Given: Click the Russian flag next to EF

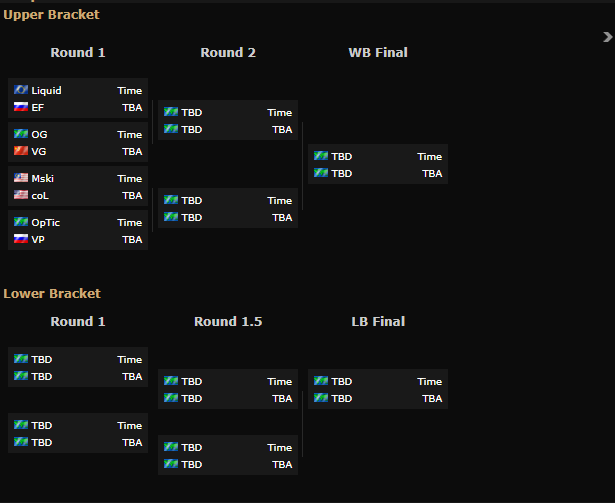Looking at the screenshot, I should tap(20, 107).
